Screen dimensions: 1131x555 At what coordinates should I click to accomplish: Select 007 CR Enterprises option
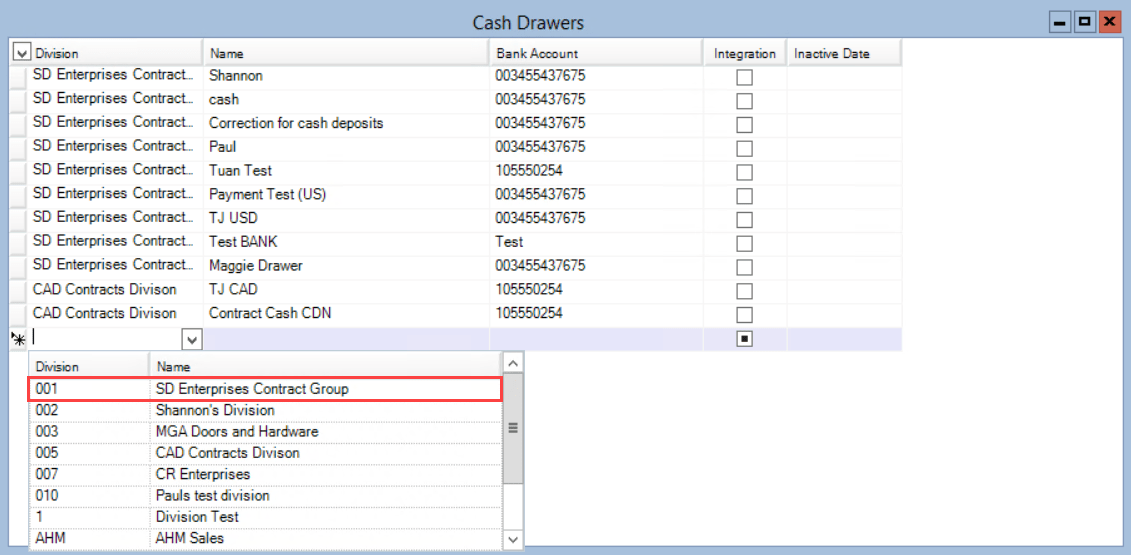coord(265,475)
